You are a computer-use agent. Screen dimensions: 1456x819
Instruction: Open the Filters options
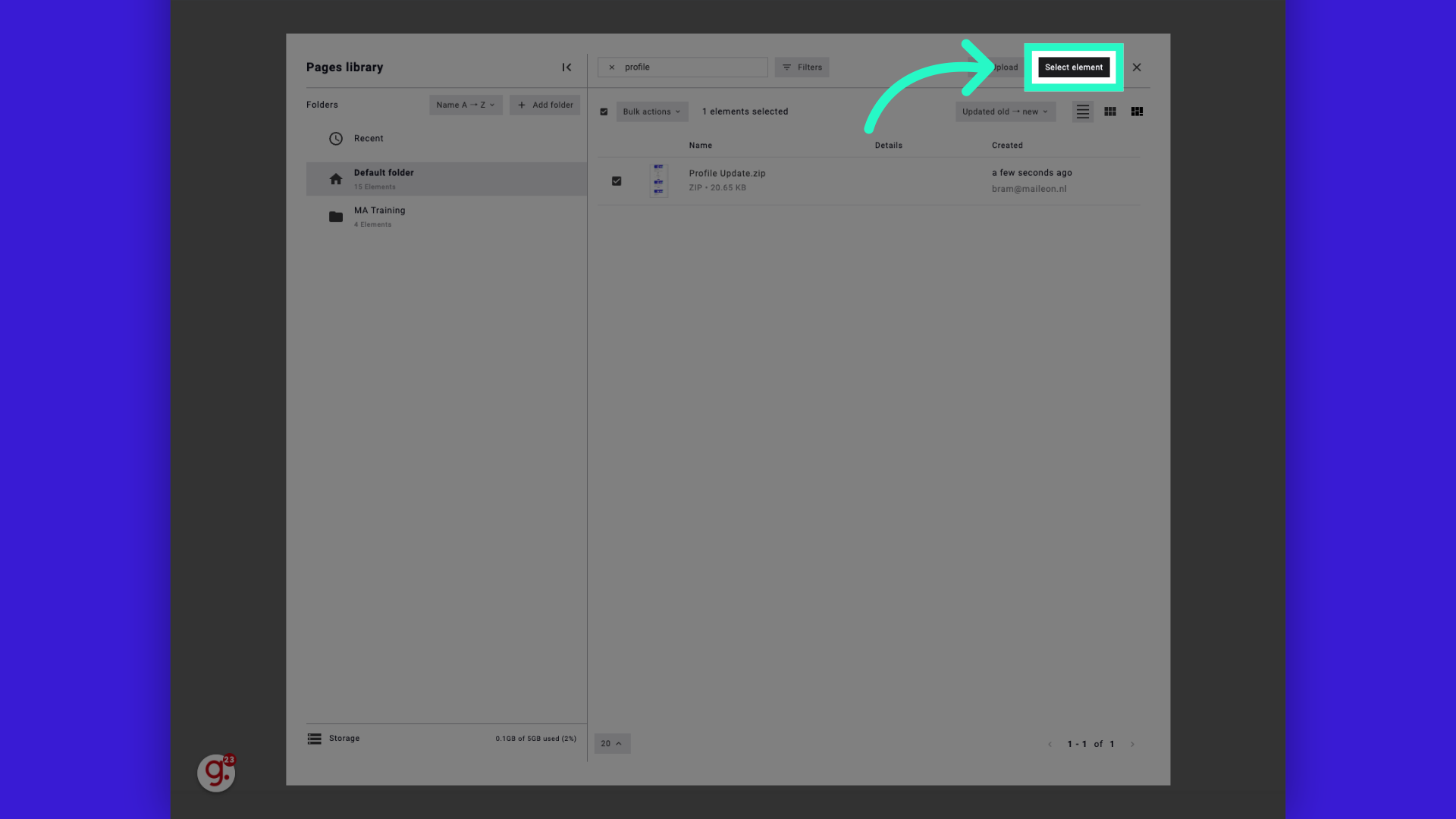click(802, 67)
